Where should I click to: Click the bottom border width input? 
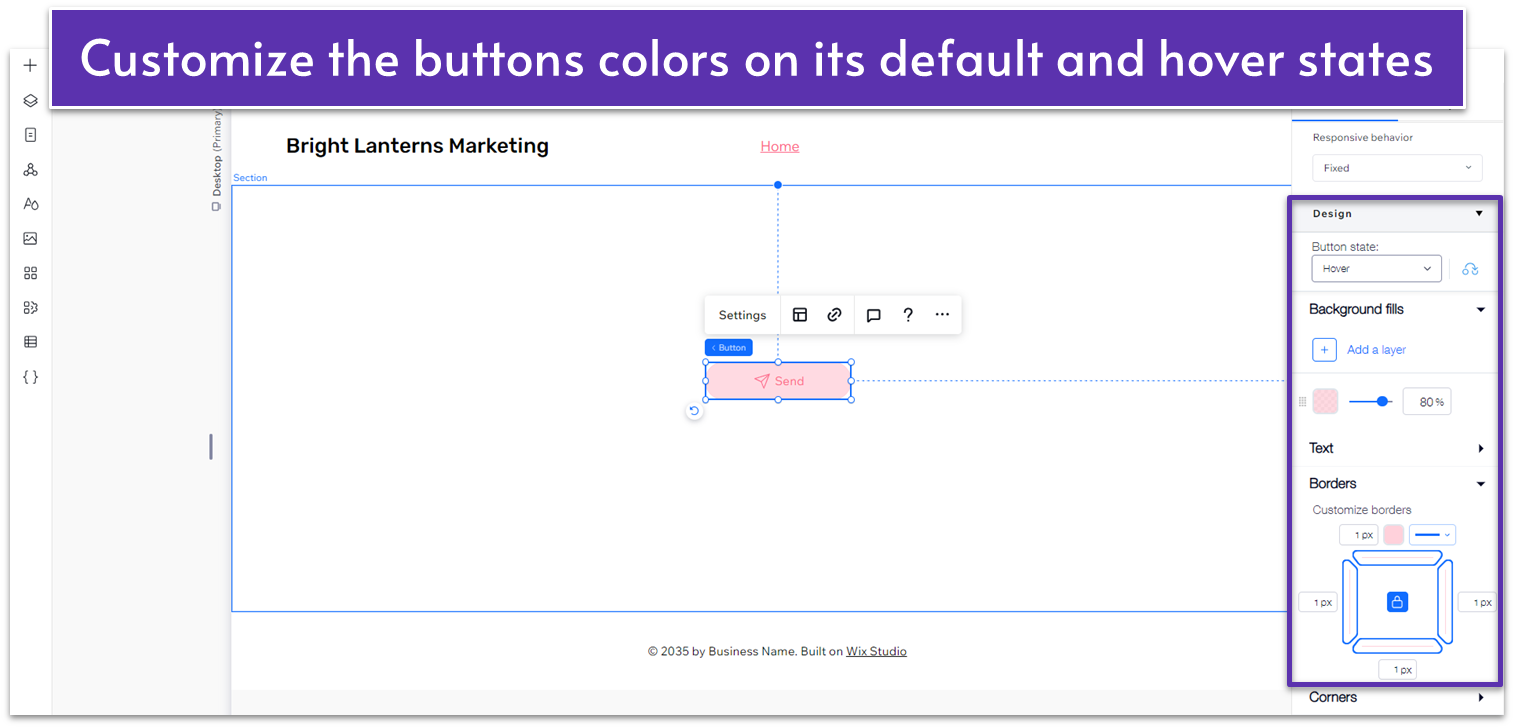(1397, 670)
